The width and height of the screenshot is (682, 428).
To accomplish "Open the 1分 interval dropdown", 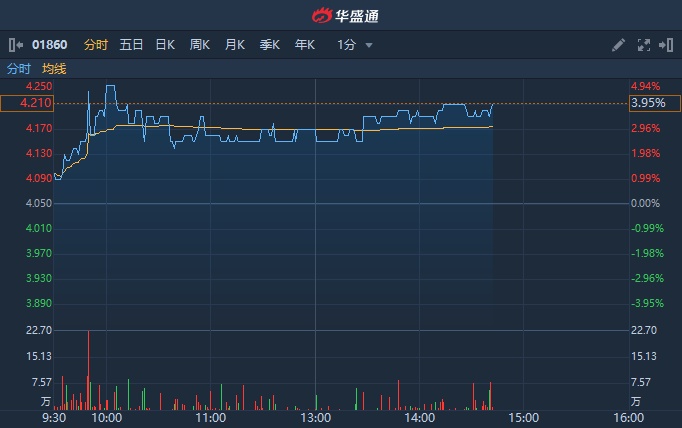I will pyautogui.click(x=355, y=45).
